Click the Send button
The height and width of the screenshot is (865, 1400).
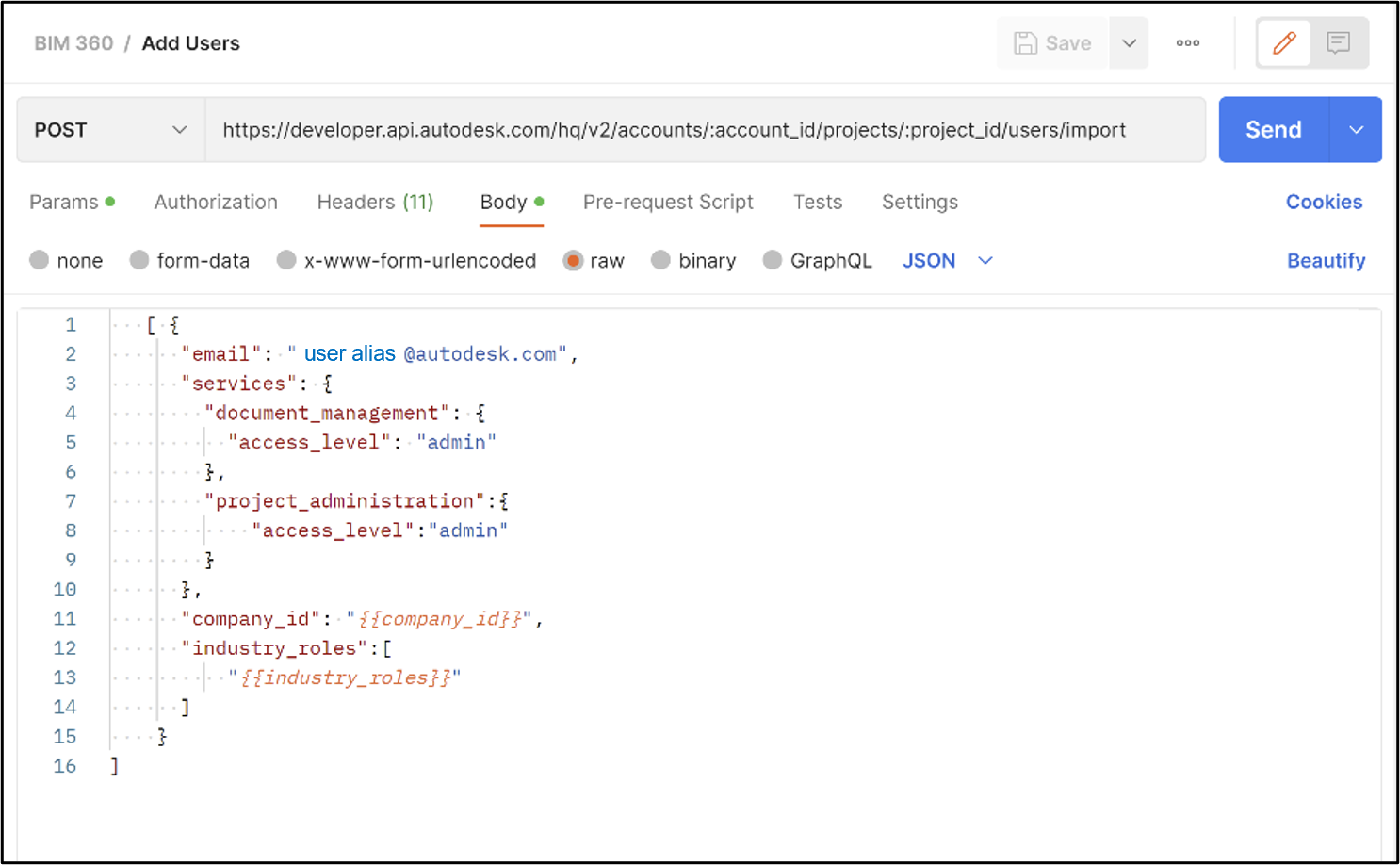point(1273,129)
